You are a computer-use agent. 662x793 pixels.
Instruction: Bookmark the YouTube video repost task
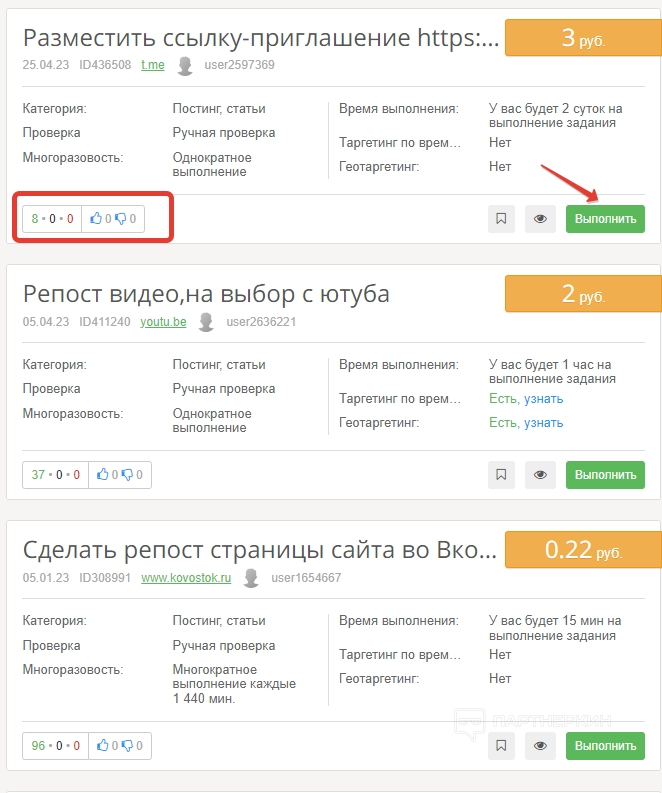501,475
